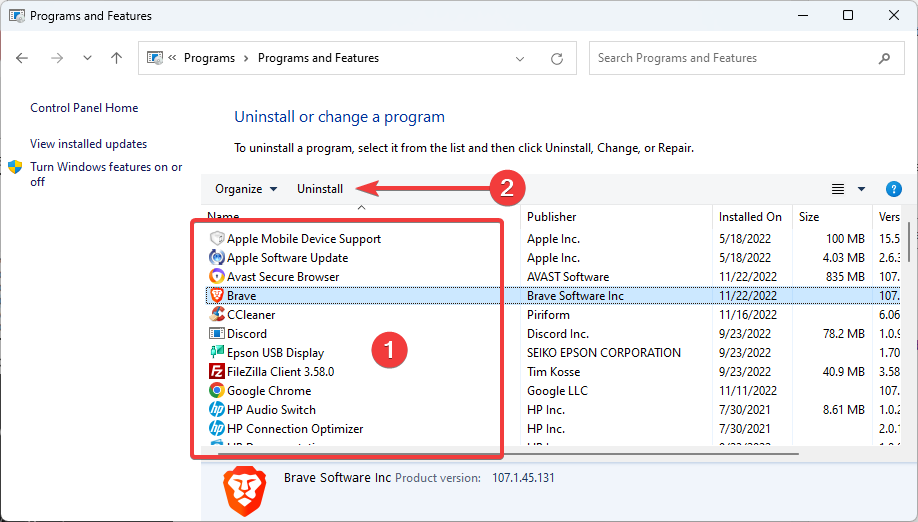Select the CCleaner entry
Image resolution: width=918 pixels, height=522 pixels.
(x=251, y=314)
